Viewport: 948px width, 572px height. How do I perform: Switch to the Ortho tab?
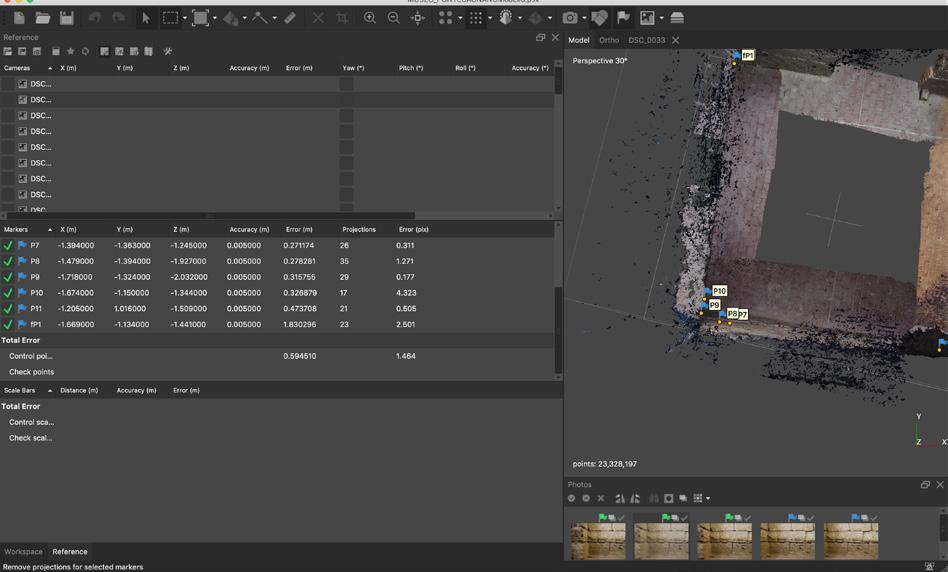[x=609, y=40]
